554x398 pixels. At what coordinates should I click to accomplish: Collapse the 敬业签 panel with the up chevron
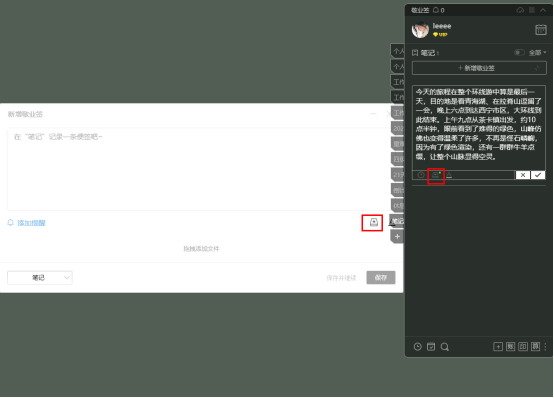pos(543,10)
